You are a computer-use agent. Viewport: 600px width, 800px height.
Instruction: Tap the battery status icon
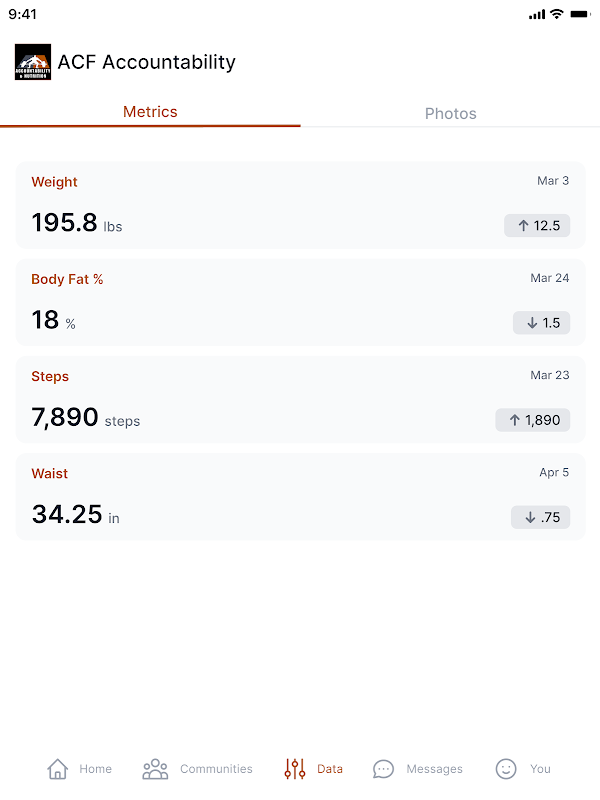click(580, 14)
